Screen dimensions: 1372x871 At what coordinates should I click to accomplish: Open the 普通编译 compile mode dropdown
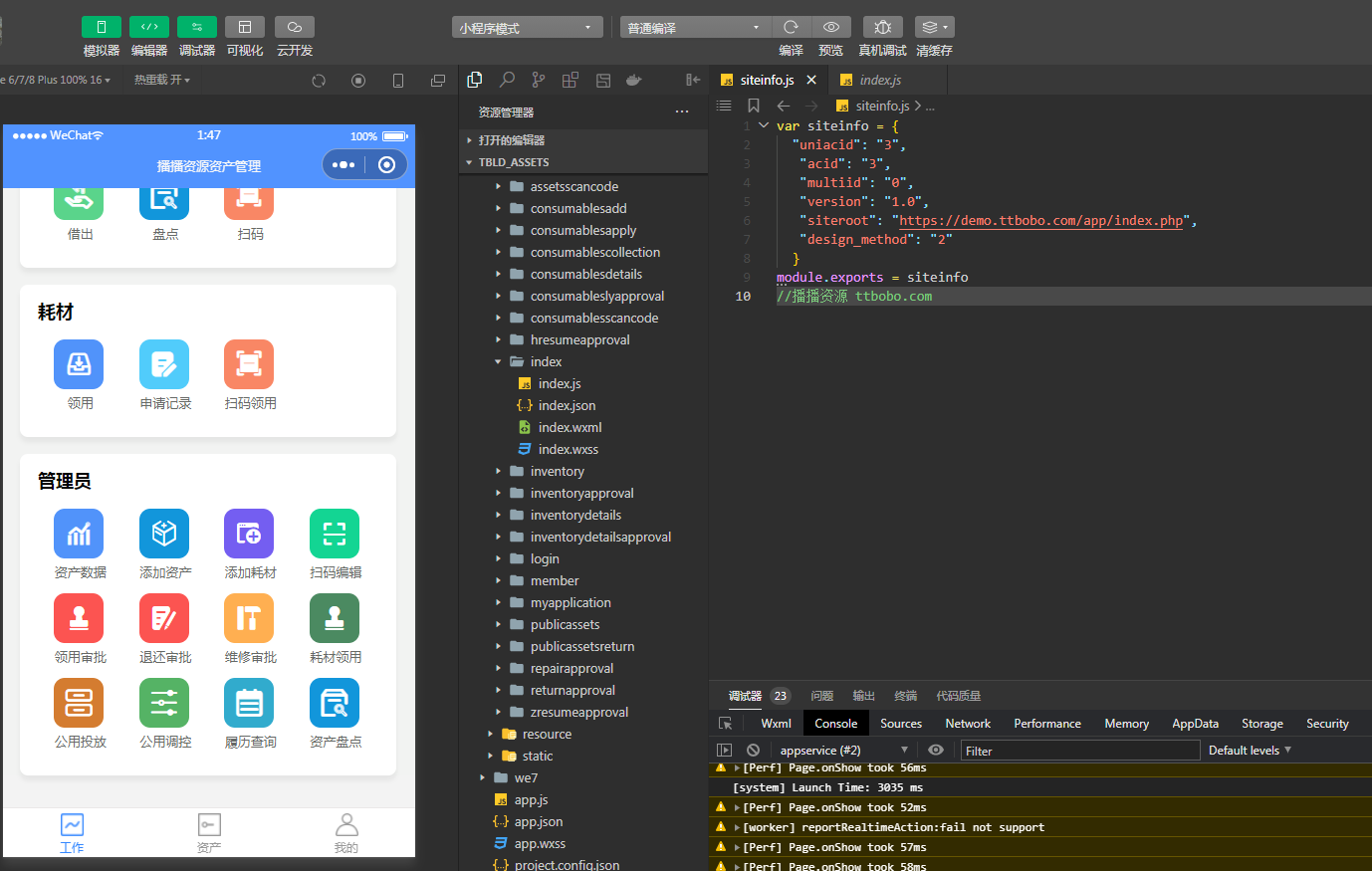coord(695,27)
